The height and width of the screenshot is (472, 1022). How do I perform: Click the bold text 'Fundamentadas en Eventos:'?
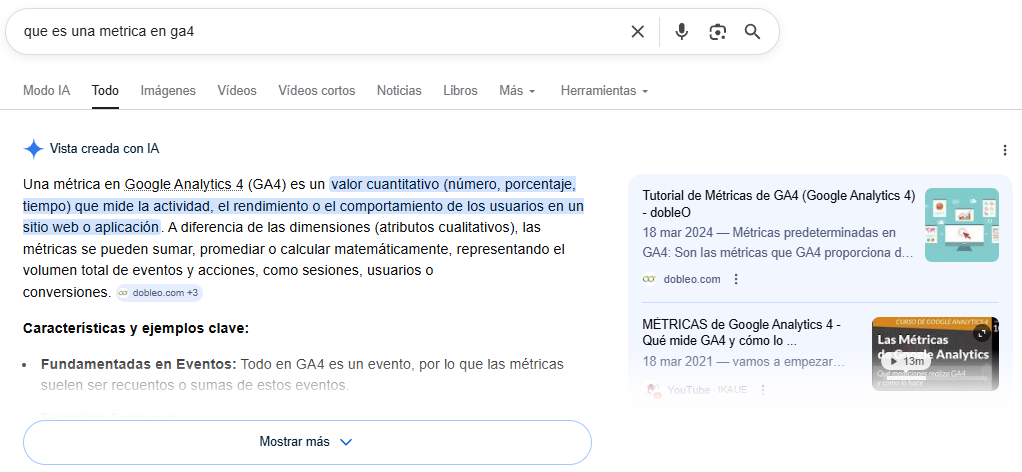(x=138, y=364)
